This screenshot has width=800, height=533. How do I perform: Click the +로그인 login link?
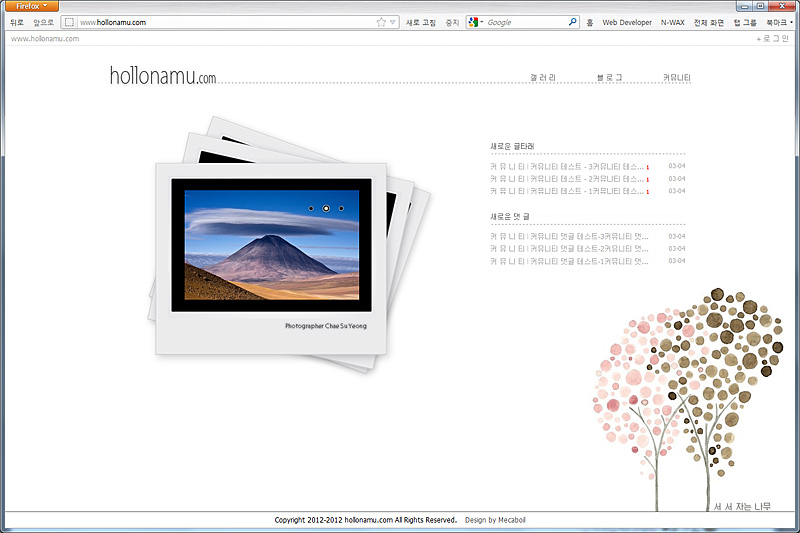pyautogui.click(x=772, y=39)
